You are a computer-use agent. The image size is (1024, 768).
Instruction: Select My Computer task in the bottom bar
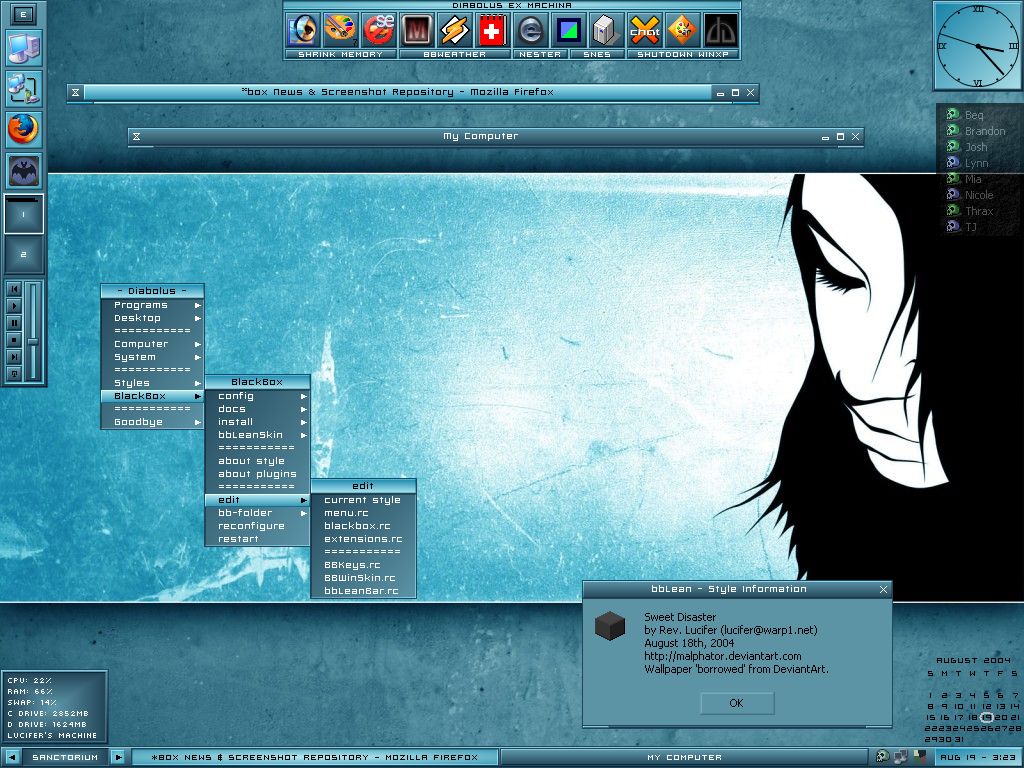pyautogui.click(x=685, y=758)
